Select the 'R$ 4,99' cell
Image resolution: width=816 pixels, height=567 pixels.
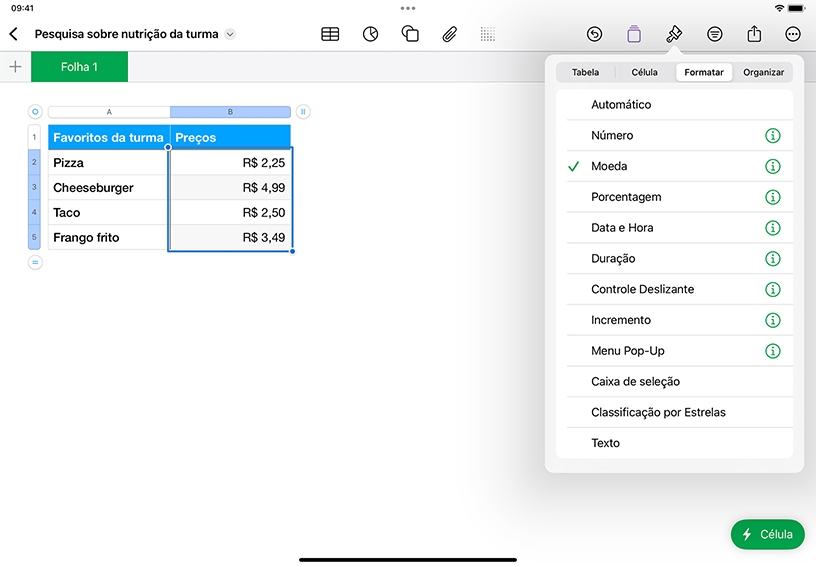click(230, 187)
